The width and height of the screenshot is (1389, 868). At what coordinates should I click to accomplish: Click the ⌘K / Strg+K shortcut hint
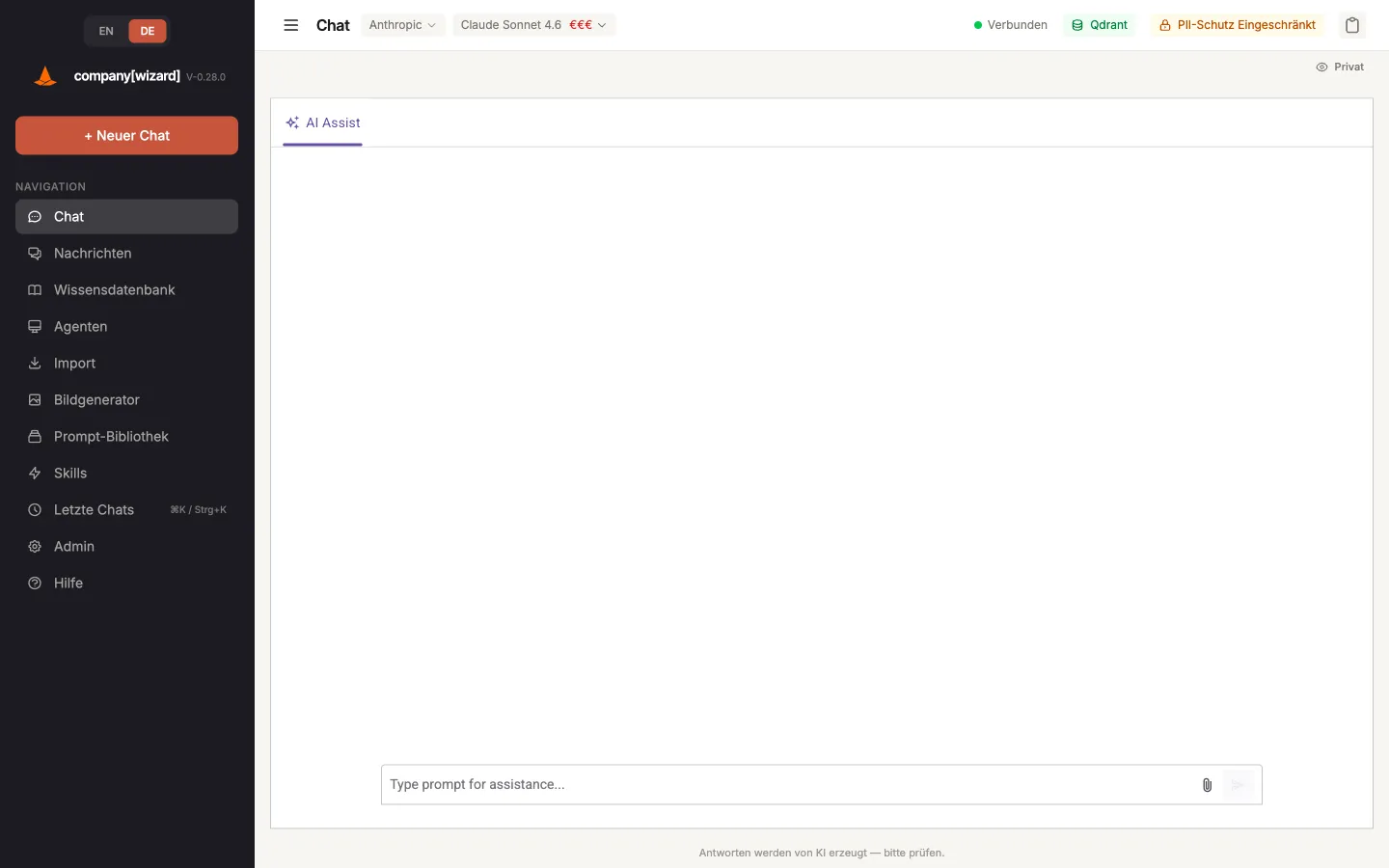click(x=198, y=510)
